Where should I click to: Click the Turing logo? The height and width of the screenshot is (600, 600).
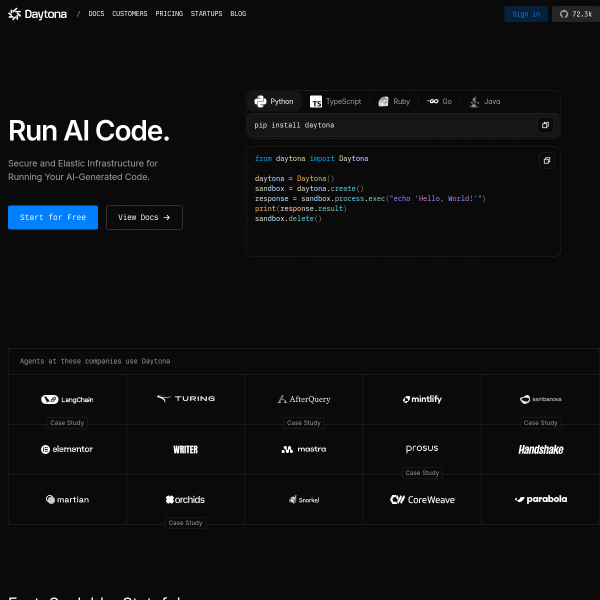186,399
